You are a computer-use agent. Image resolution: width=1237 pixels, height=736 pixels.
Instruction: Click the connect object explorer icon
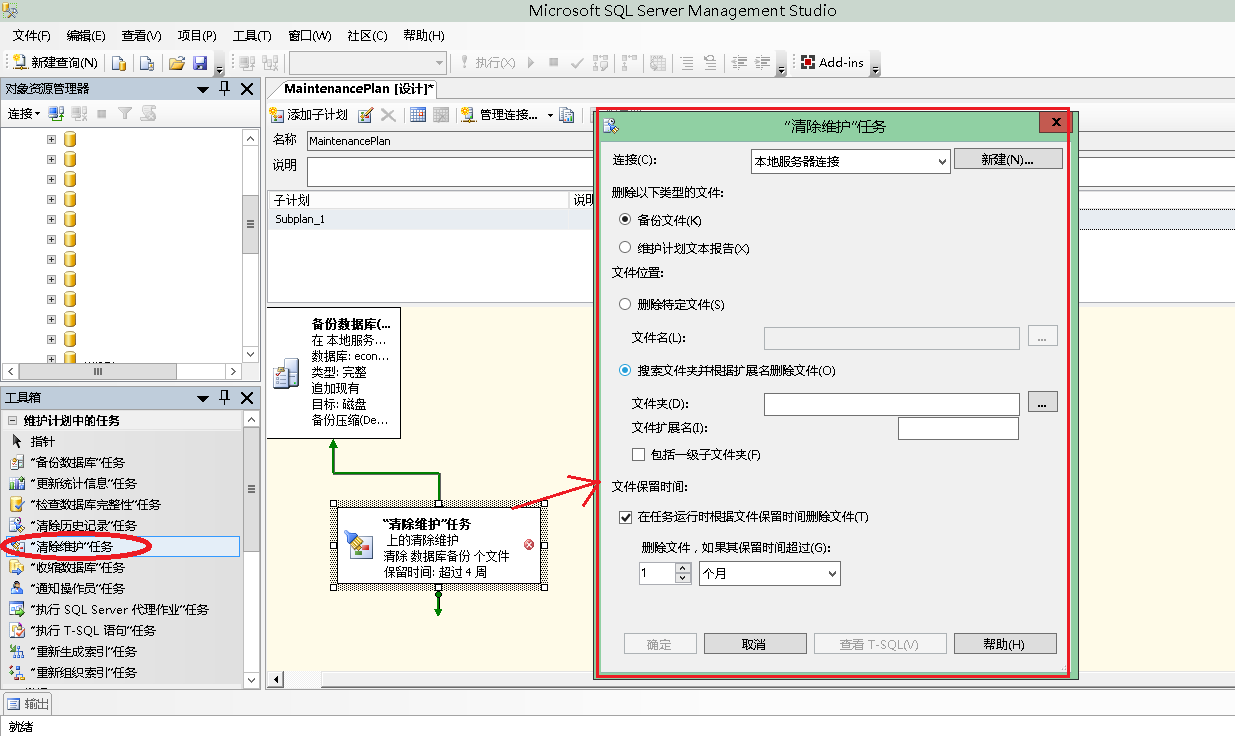57,114
